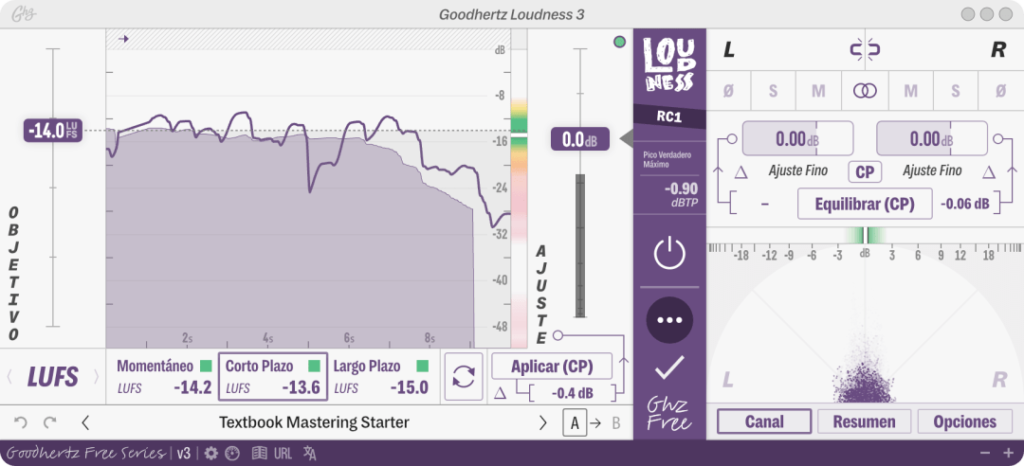The height and width of the screenshot is (466, 1024).
Task: Click the green status indicator dot
Action: click(619, 42)
